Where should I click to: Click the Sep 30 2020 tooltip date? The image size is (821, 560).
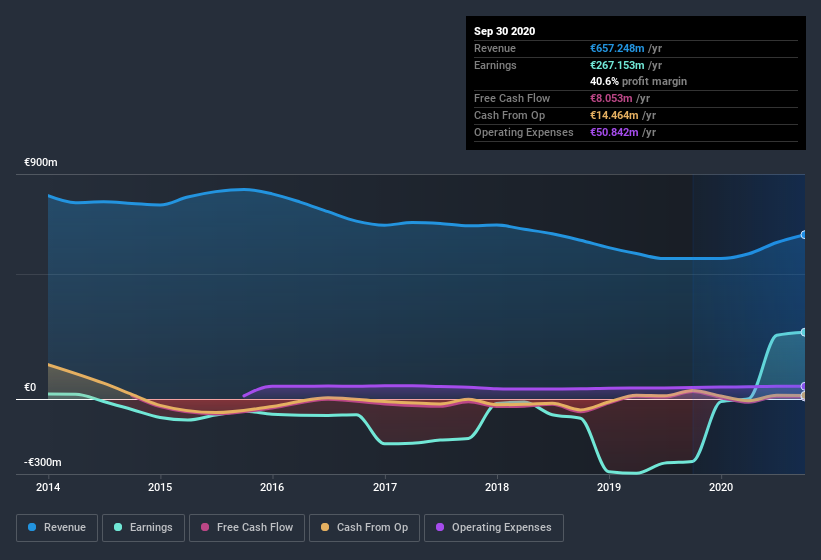(505, 31)
